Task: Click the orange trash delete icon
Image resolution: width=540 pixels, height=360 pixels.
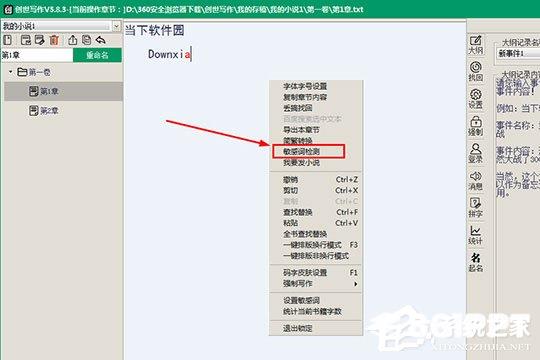Action: [54, 40]
